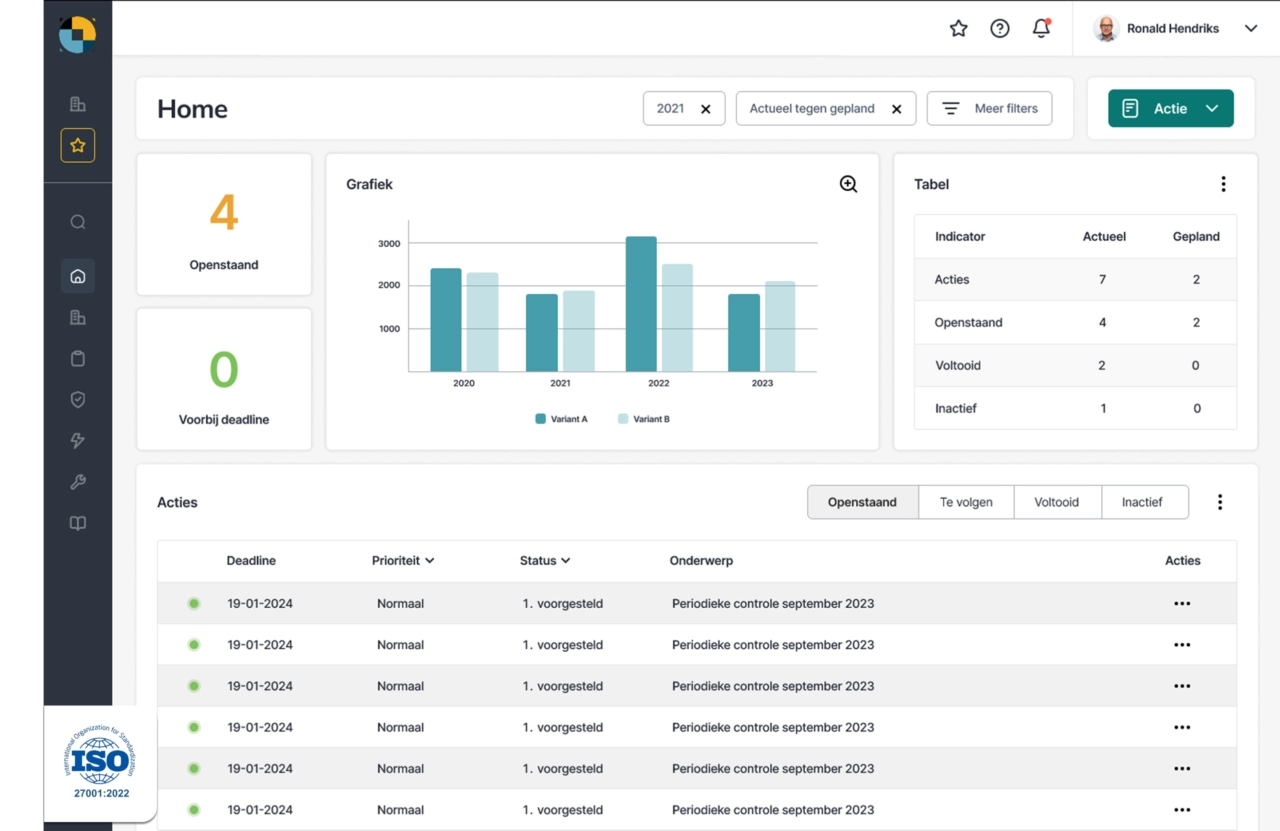Open help with the question mark icon
The height and width of the screenshot is (831, 1280).
coord(999,28)
